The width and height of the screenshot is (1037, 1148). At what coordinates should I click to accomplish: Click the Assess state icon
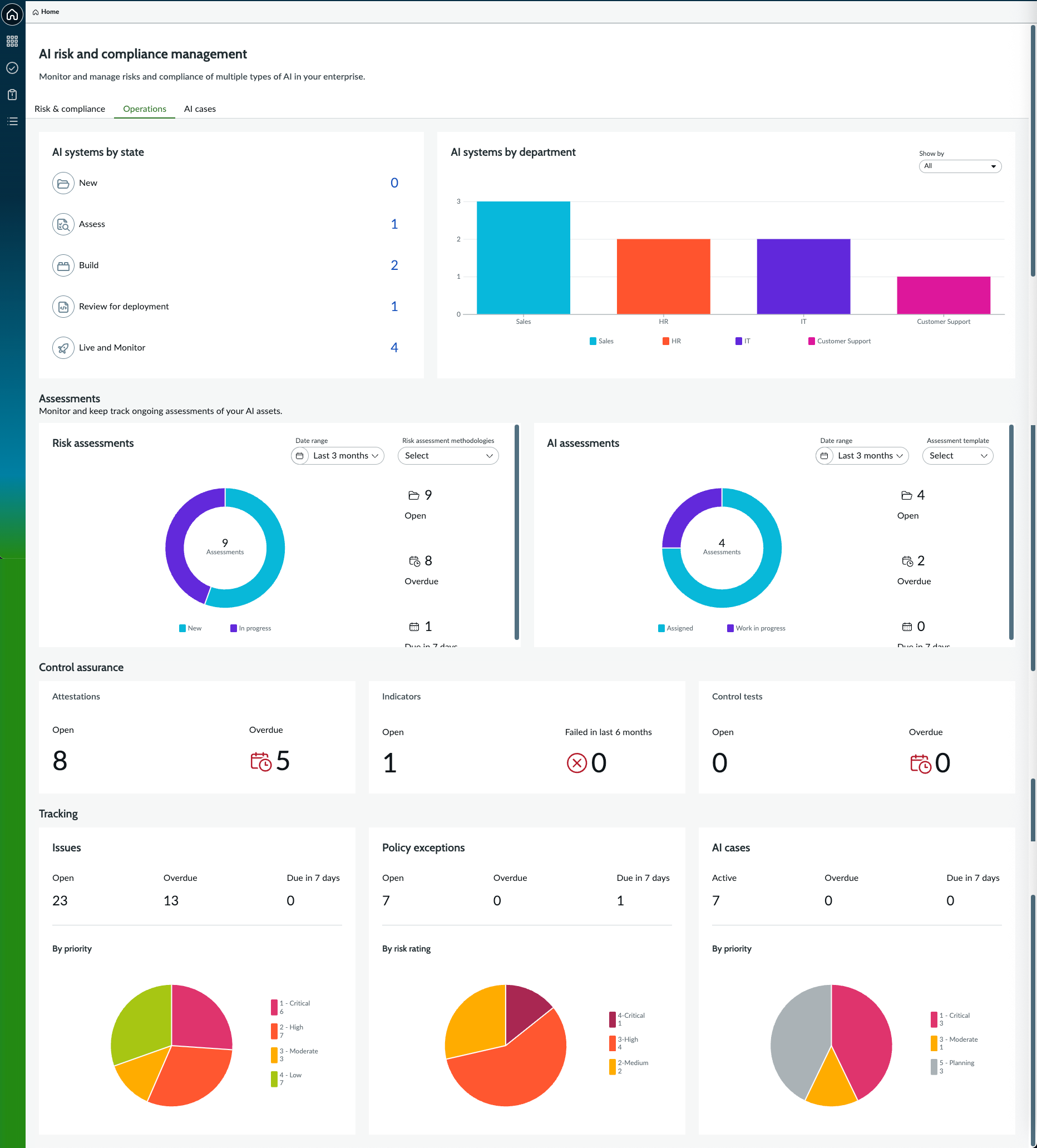click(63, 224)
